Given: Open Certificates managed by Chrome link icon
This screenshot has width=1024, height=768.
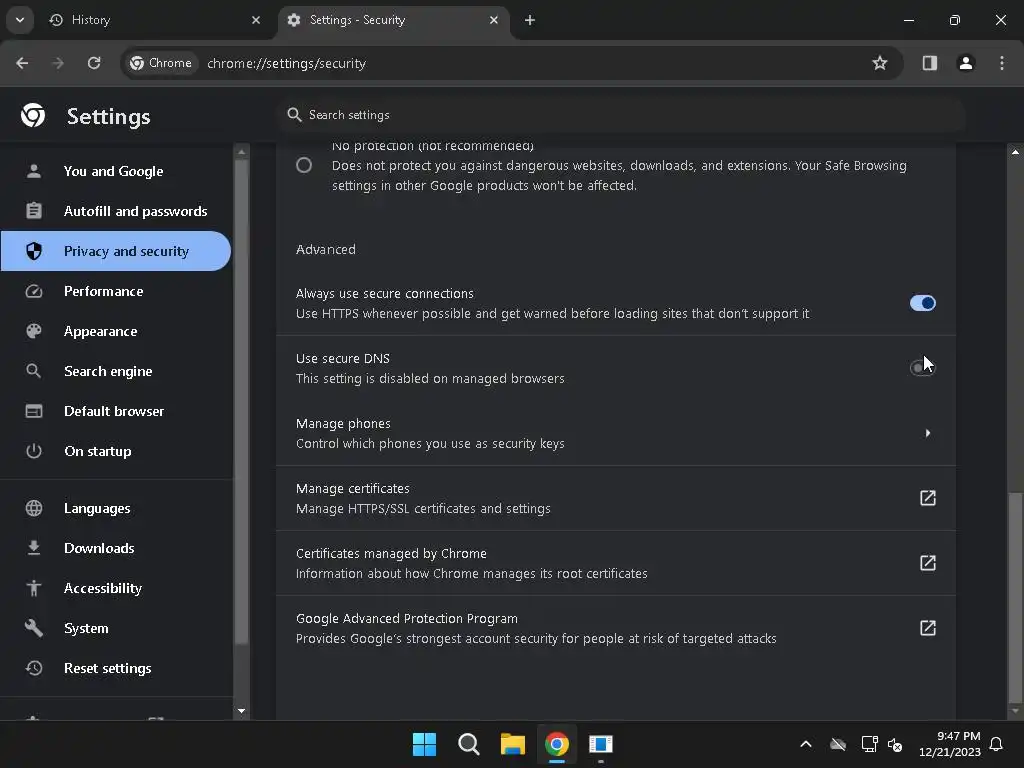Looking at the screenshot, I should [927, 563].
